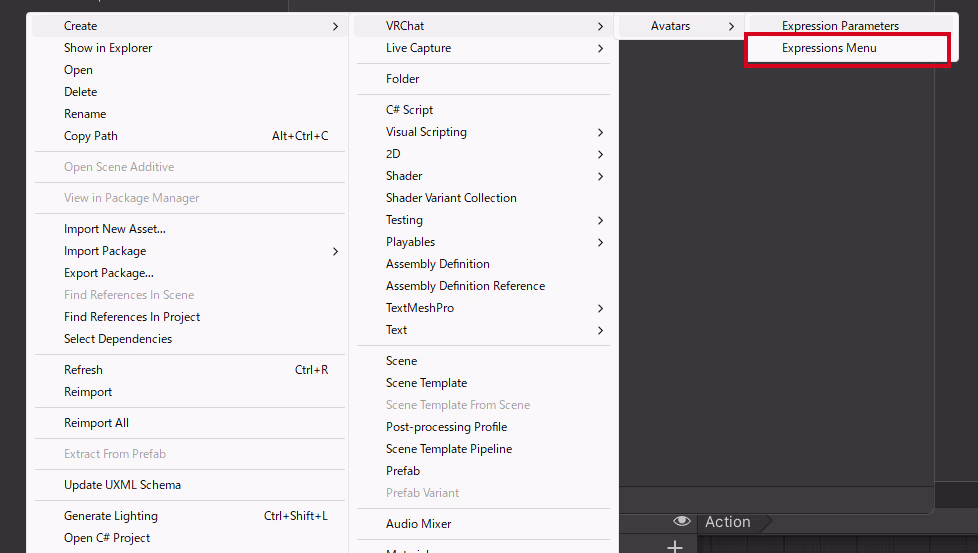Create Expressions Menu asset

click(848, 48)
